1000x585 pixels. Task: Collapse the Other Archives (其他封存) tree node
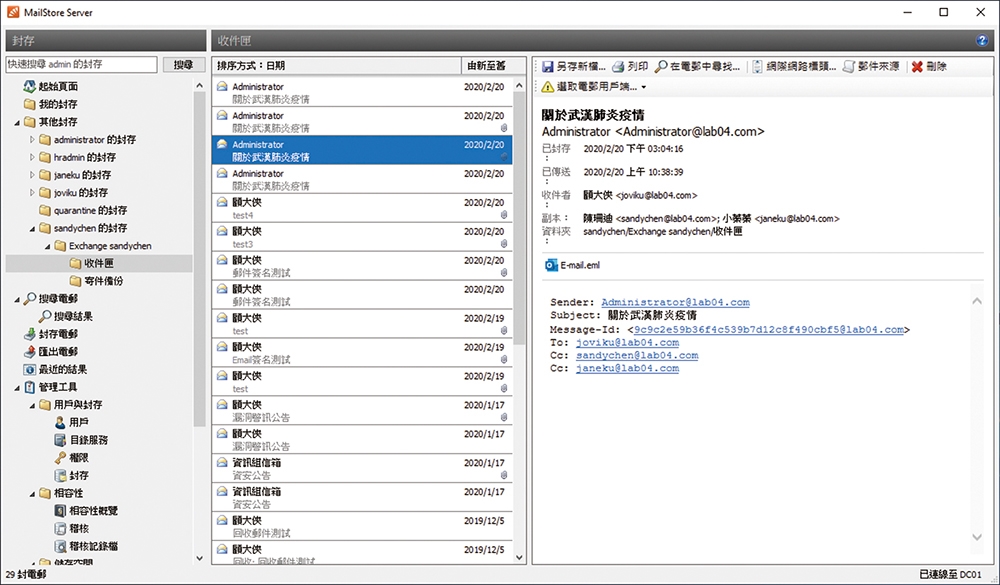tap(17, 122)
